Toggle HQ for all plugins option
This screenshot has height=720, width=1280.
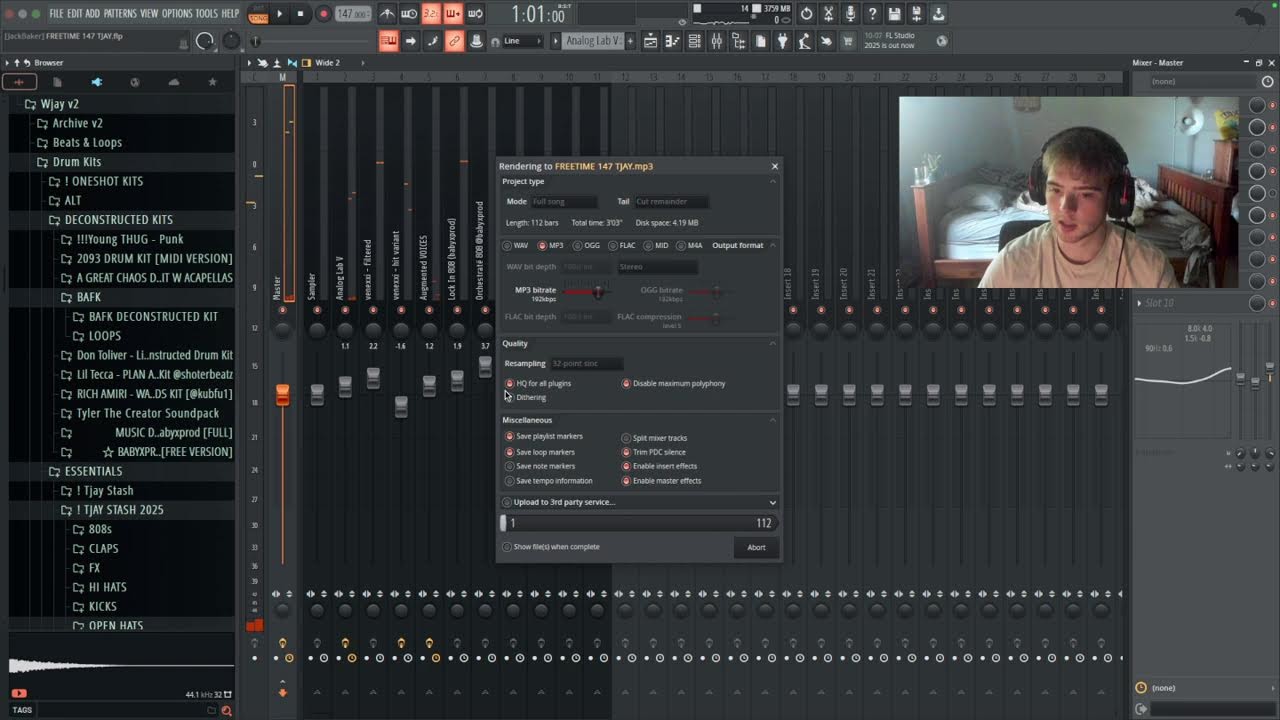[538, 383]
